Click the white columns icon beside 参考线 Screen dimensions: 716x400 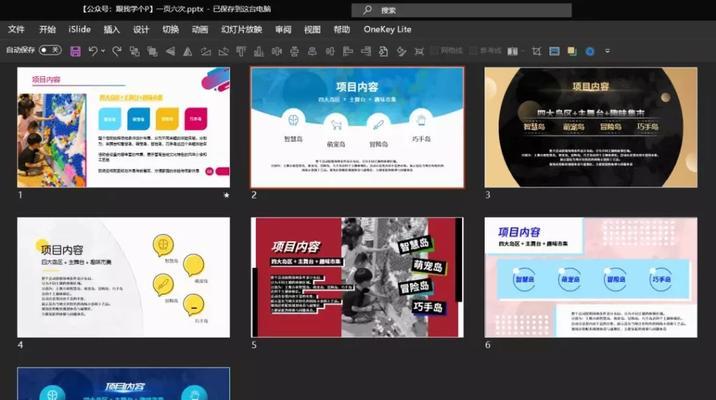click(513, 51)
